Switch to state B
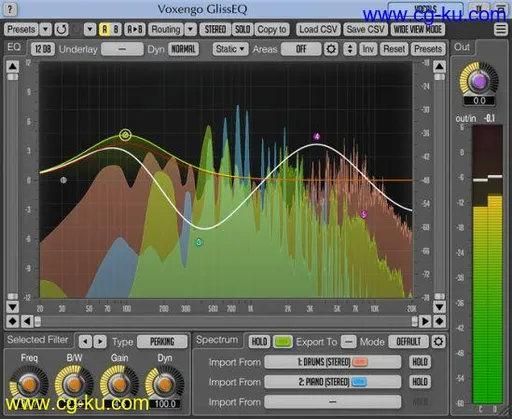 (116, 30)
